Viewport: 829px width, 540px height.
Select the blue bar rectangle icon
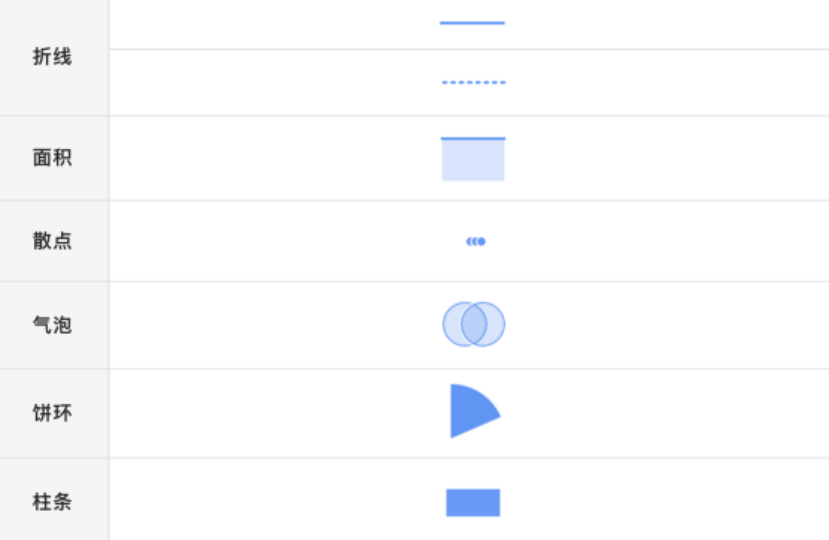pos(473,502)
